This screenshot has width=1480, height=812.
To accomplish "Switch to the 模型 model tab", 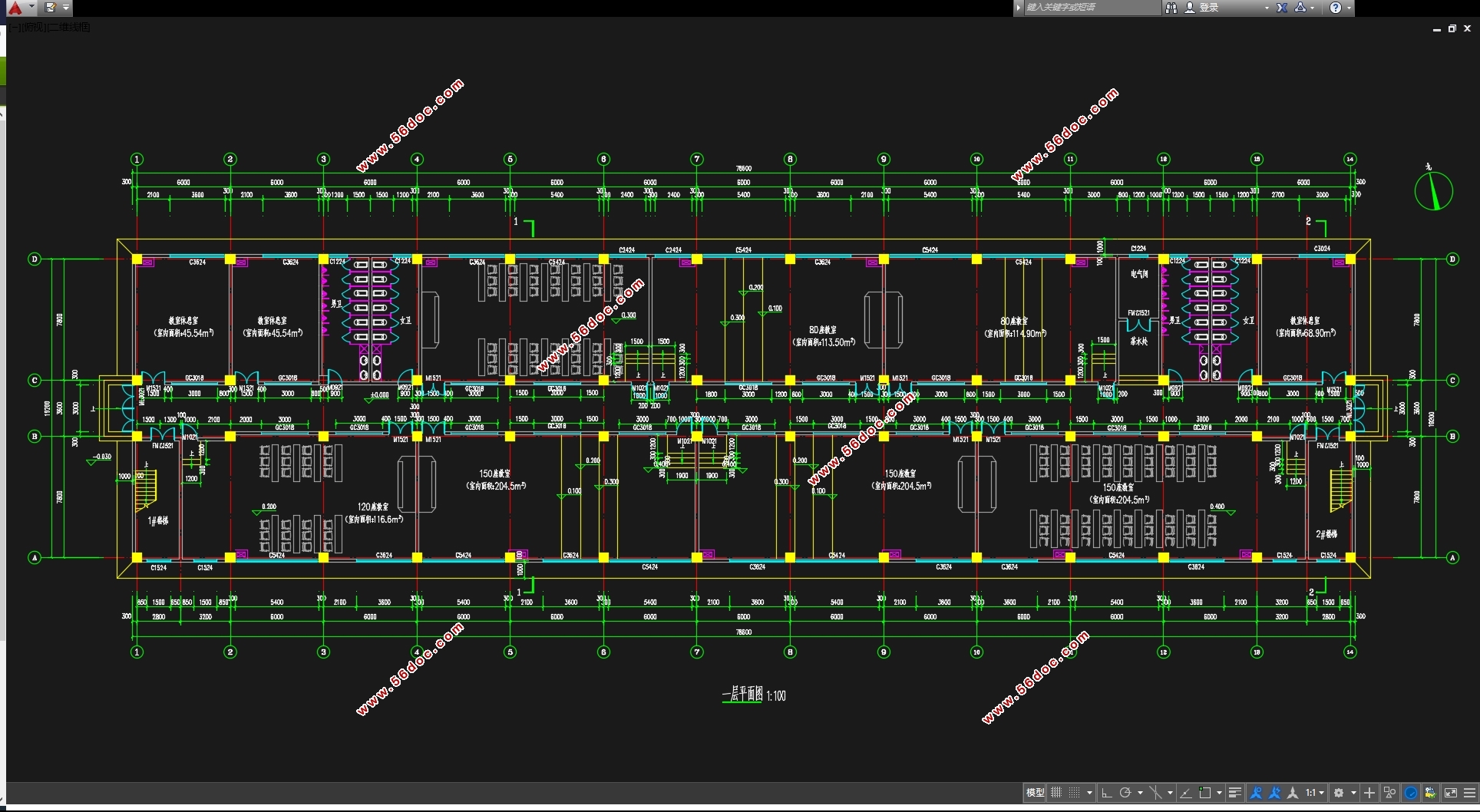I will click(x=1035, y=793).
